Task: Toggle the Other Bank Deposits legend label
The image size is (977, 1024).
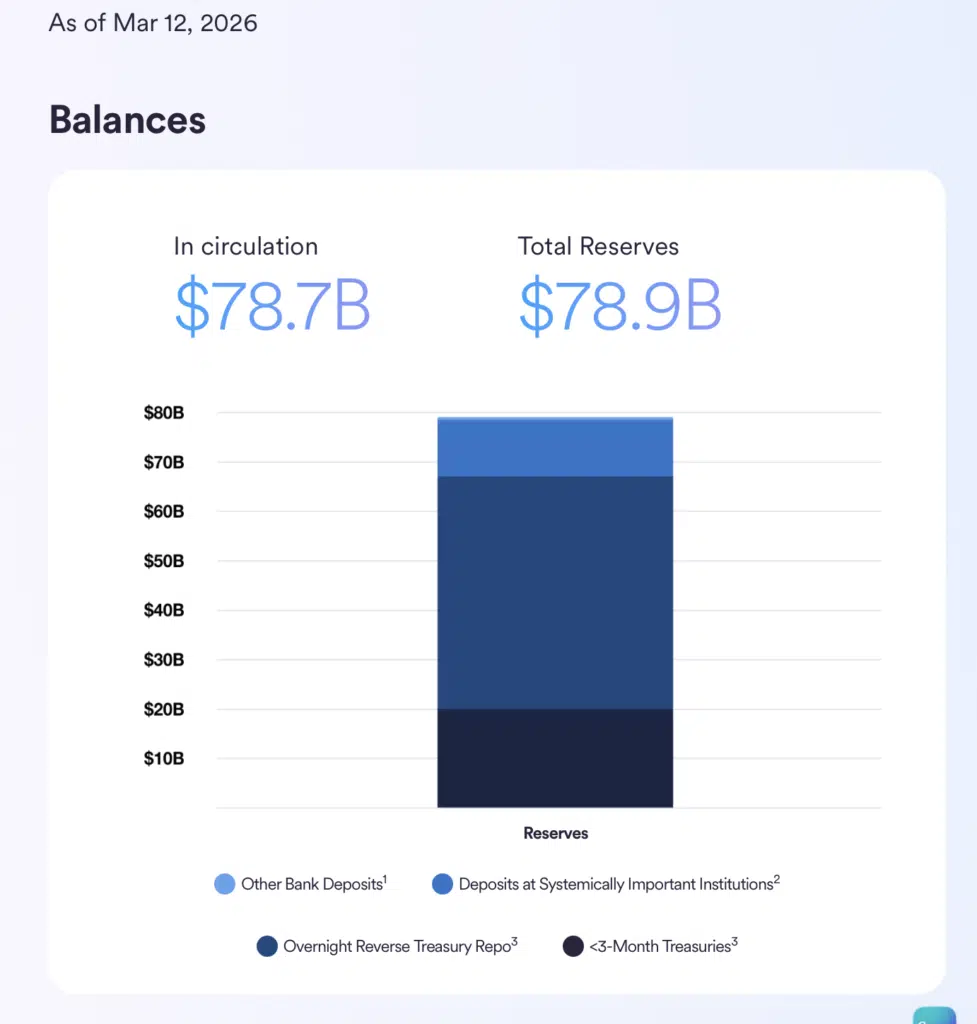Action: (313, 884)
